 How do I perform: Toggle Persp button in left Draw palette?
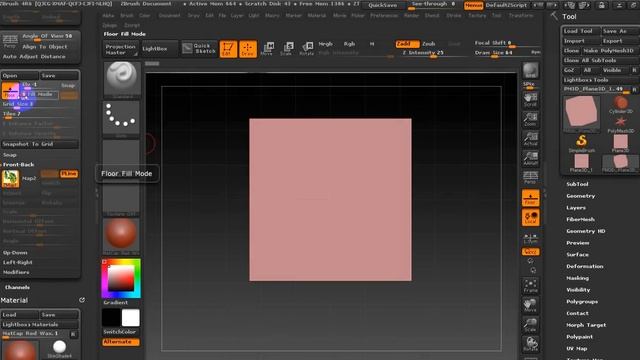10,41
